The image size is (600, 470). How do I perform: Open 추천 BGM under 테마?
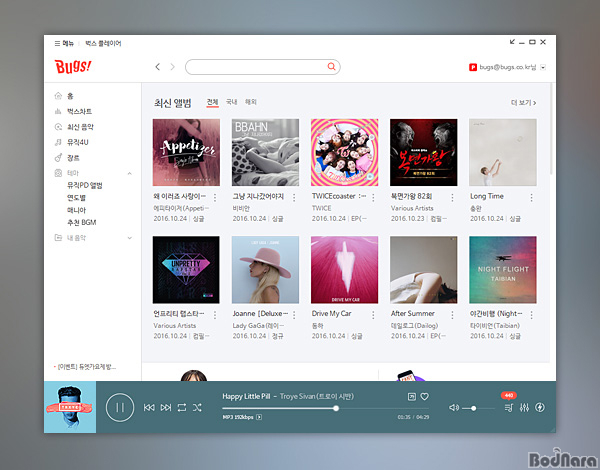[82, 222]
